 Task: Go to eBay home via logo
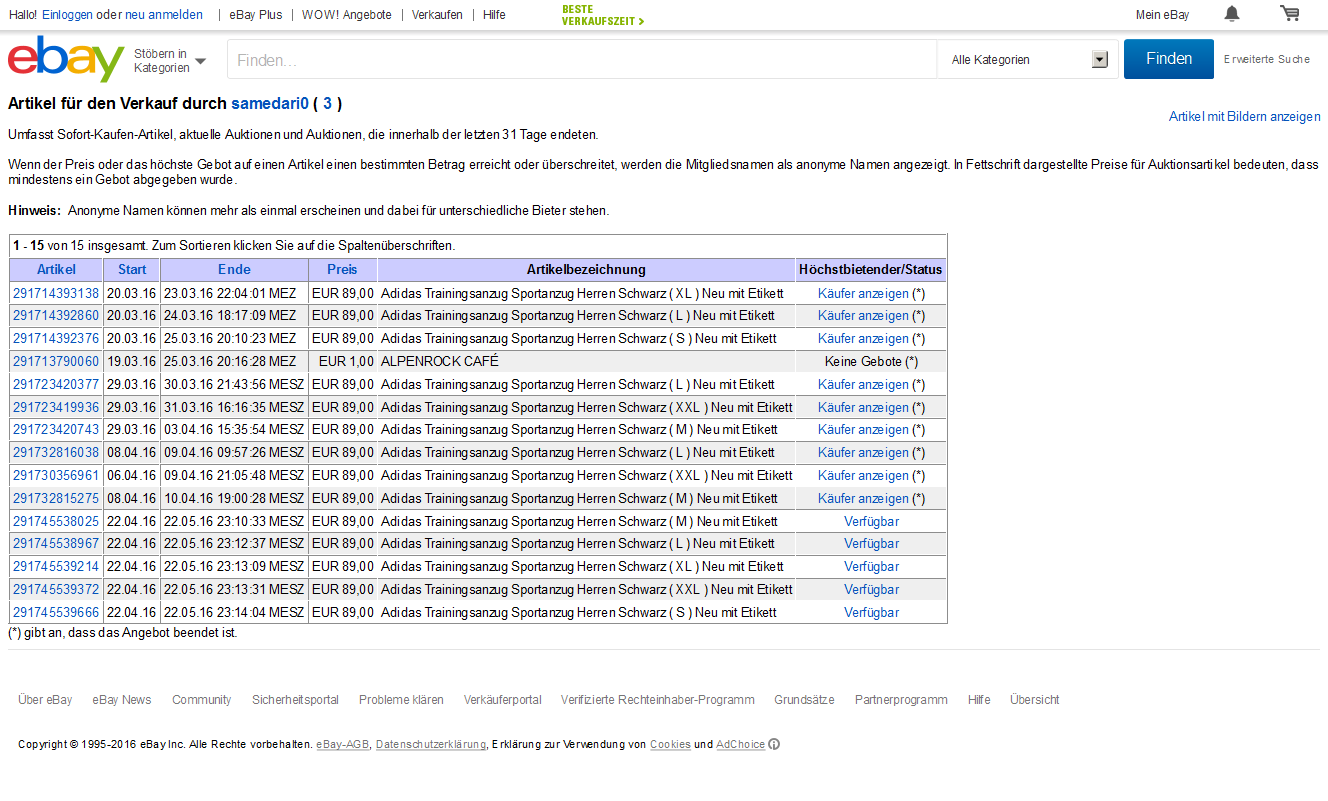point(66,59)
